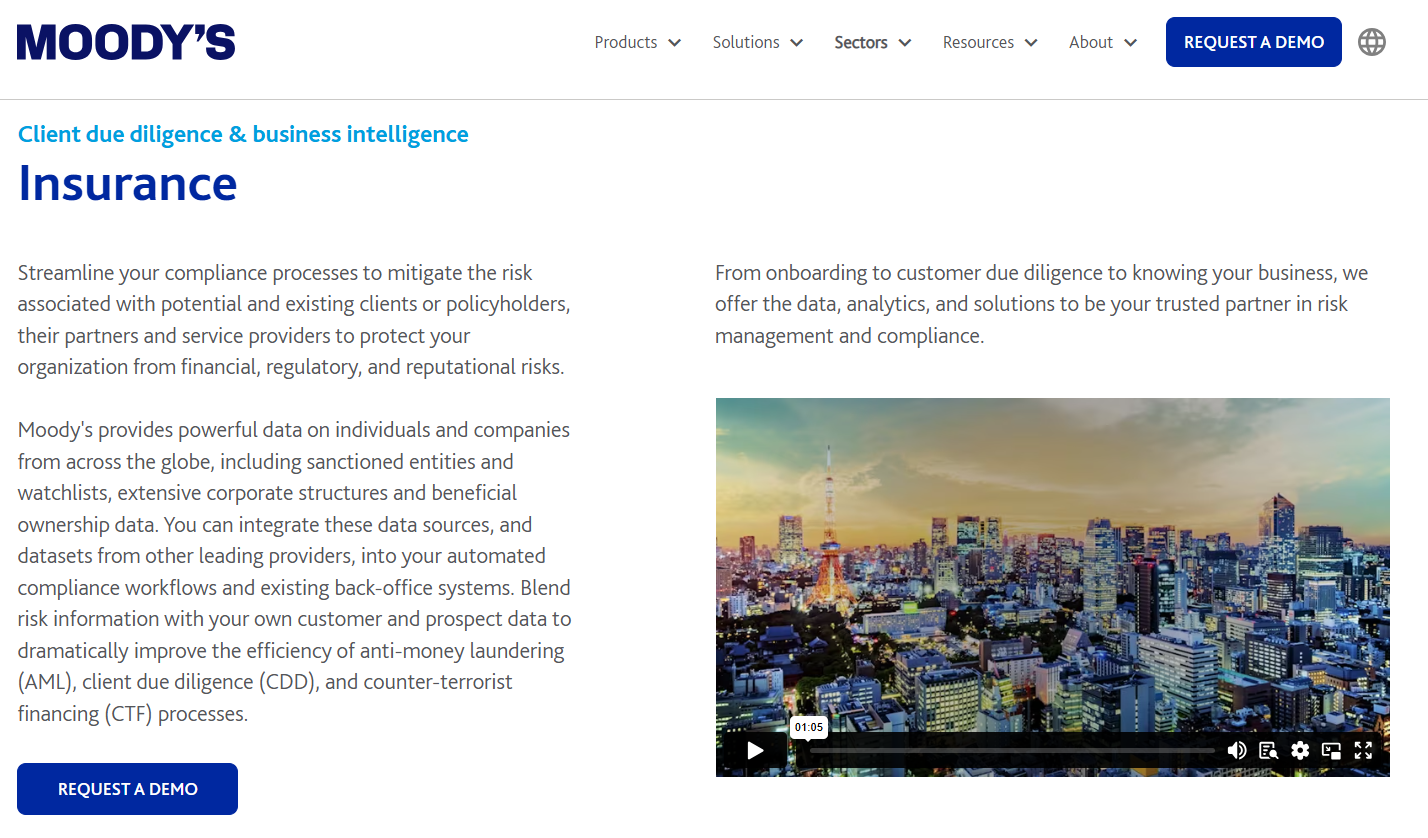Open the Sectors dropdown menu

point(872,42)
